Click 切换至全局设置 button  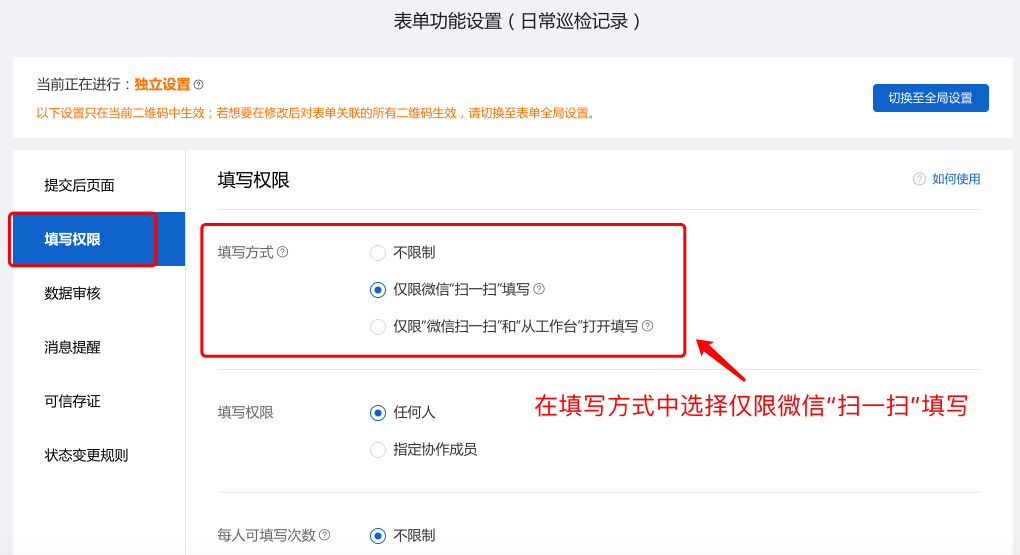(930, 98)
